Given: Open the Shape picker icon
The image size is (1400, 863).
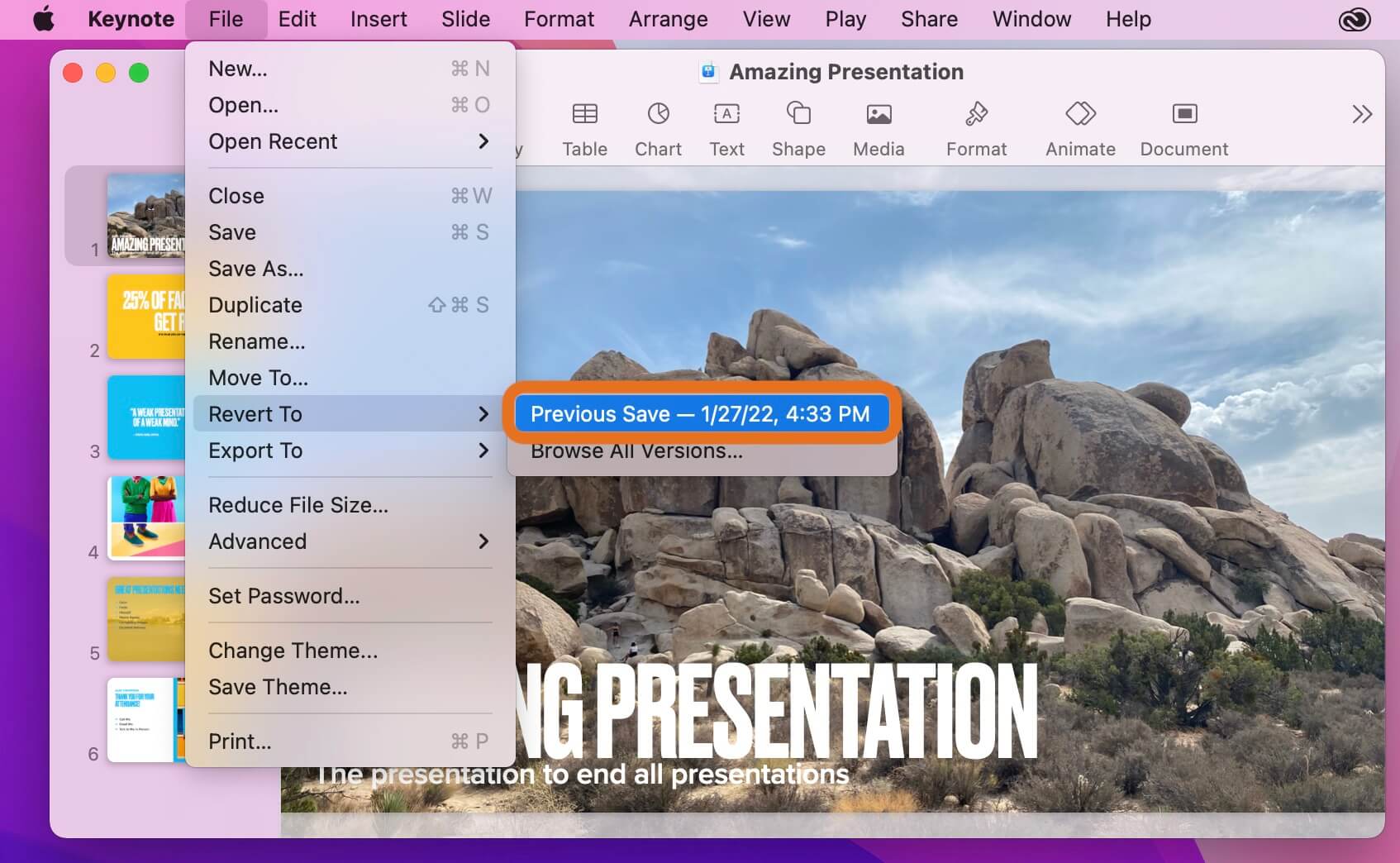Looking at the screenshot, I should pyautogui.click(x=798, y=114).
